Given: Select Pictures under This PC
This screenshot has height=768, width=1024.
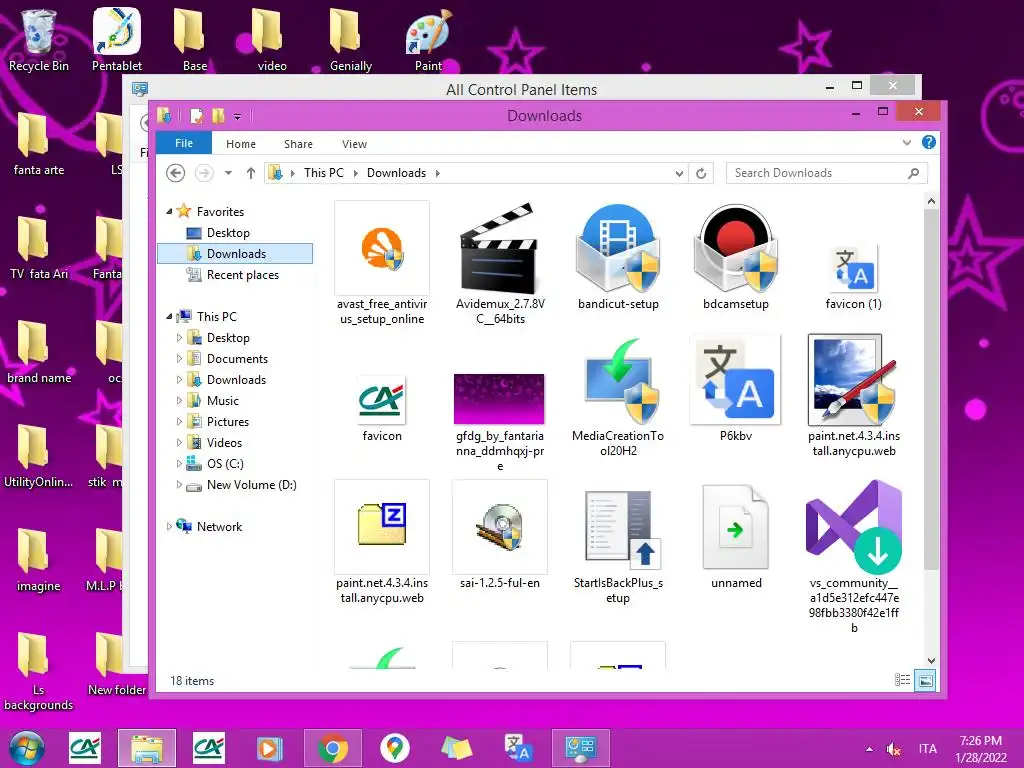Looking at the screenshot, I should [228, 421].
